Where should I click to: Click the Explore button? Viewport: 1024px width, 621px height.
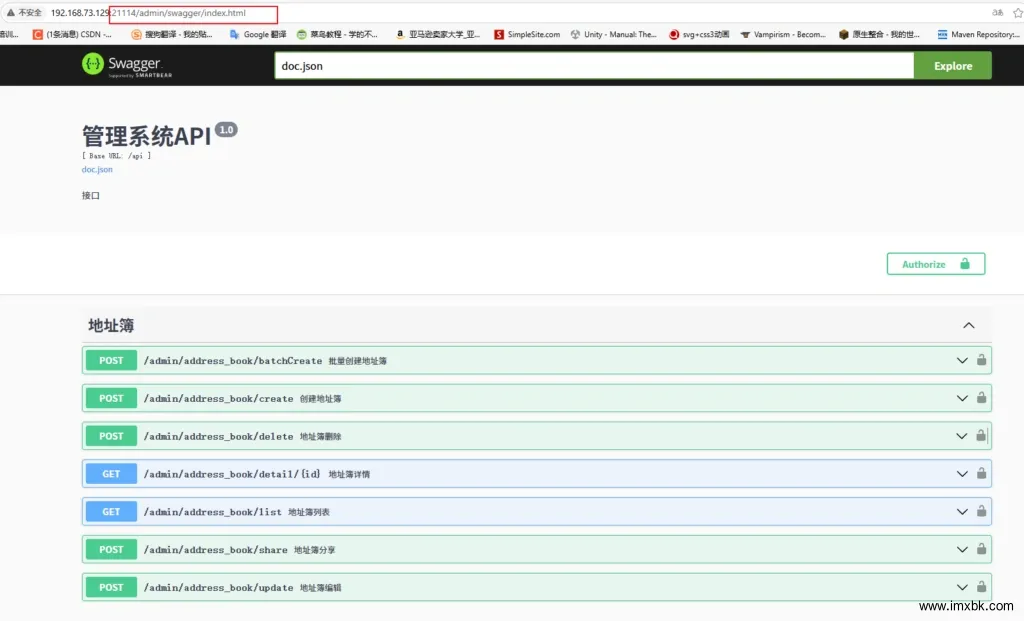click(952, 64)
